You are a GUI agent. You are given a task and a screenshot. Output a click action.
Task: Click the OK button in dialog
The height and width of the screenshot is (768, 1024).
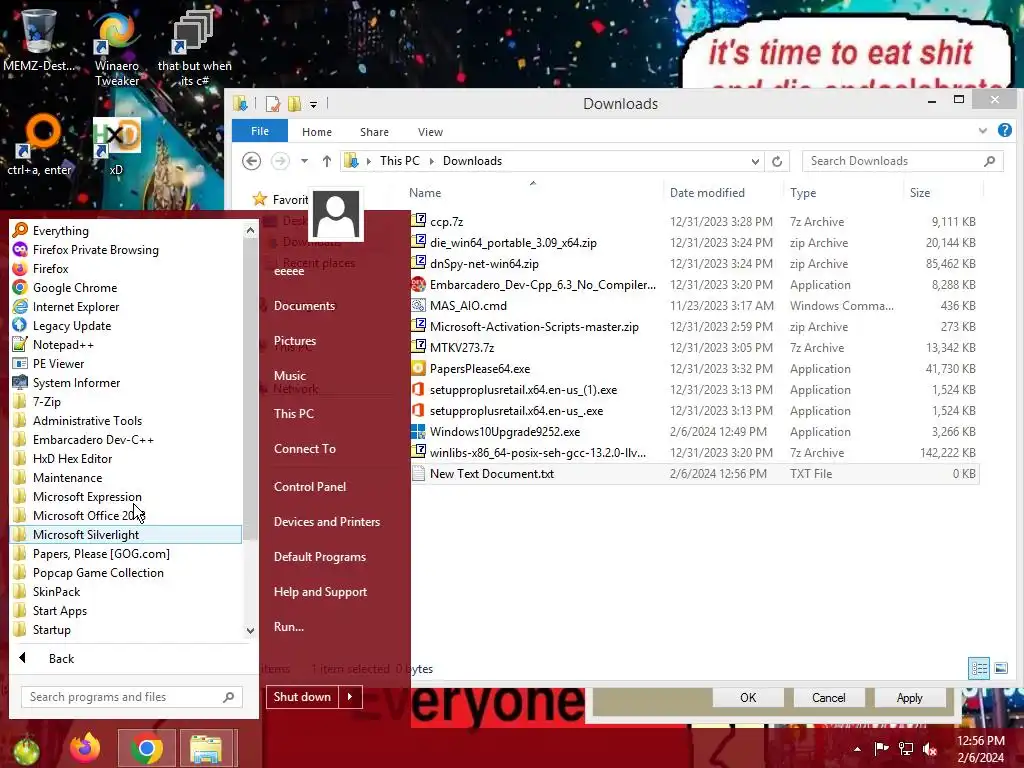[748, 697]
